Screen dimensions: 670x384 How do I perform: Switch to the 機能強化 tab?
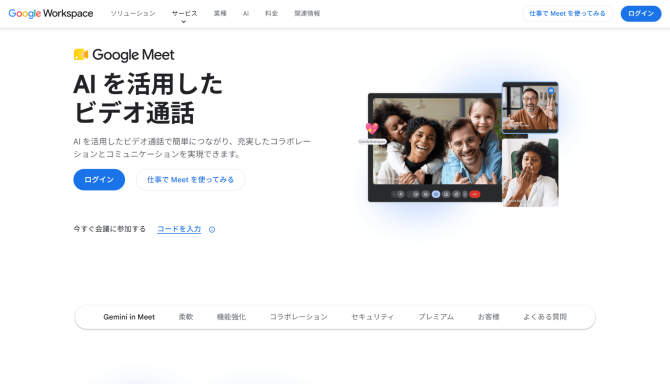coord(231,317)
